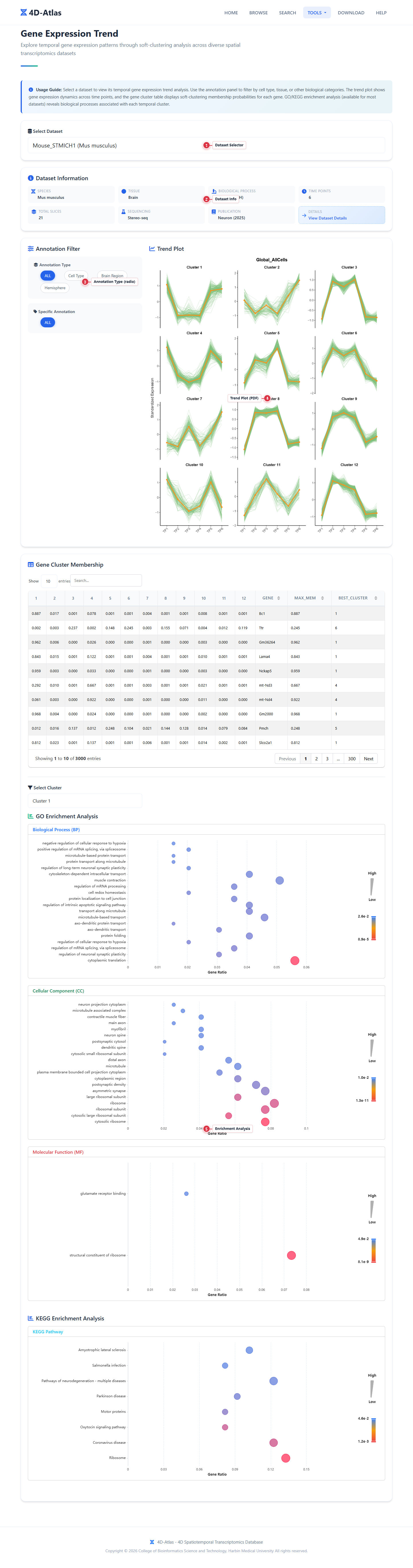Viewport: 413px width, 1568px height.
Task: Click the Trend Plot line chart icon
Action: pyautogui.click(x=152, y=249)
